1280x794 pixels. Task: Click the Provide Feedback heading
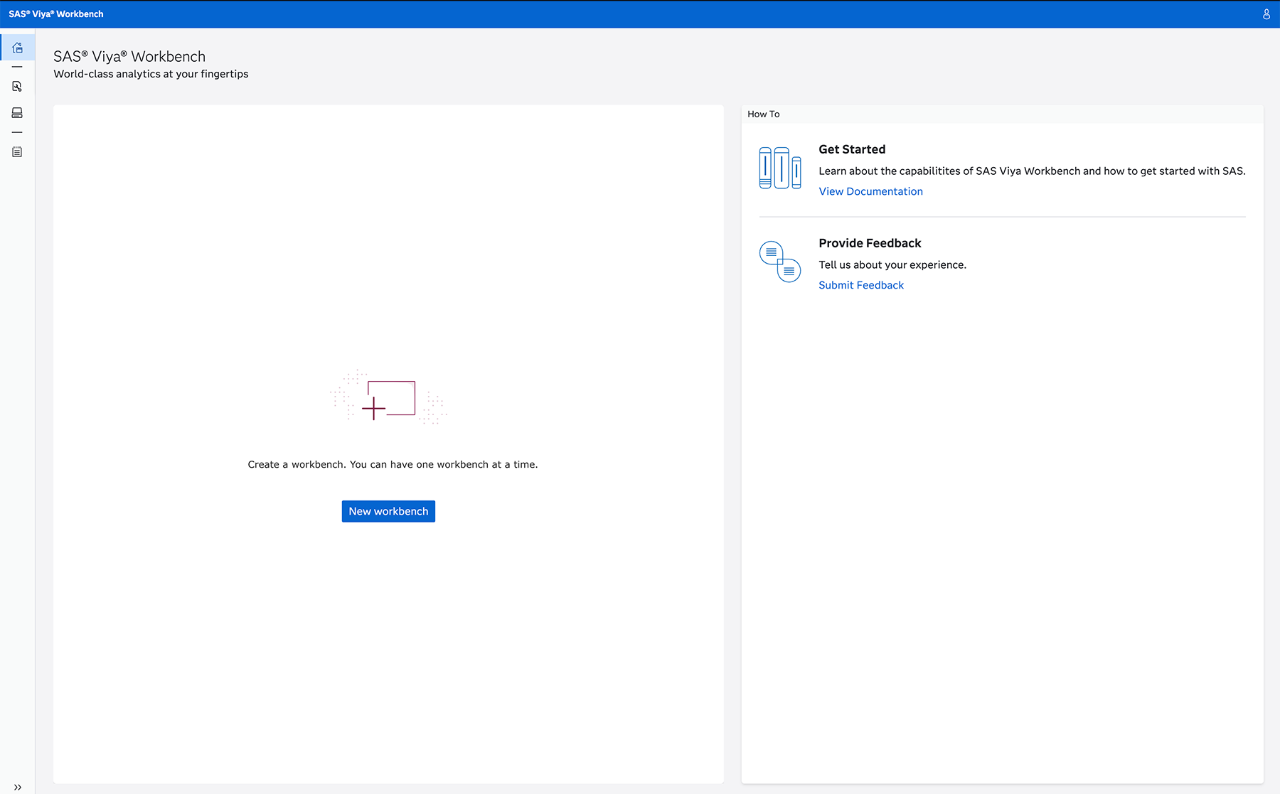tap(870, 243)
